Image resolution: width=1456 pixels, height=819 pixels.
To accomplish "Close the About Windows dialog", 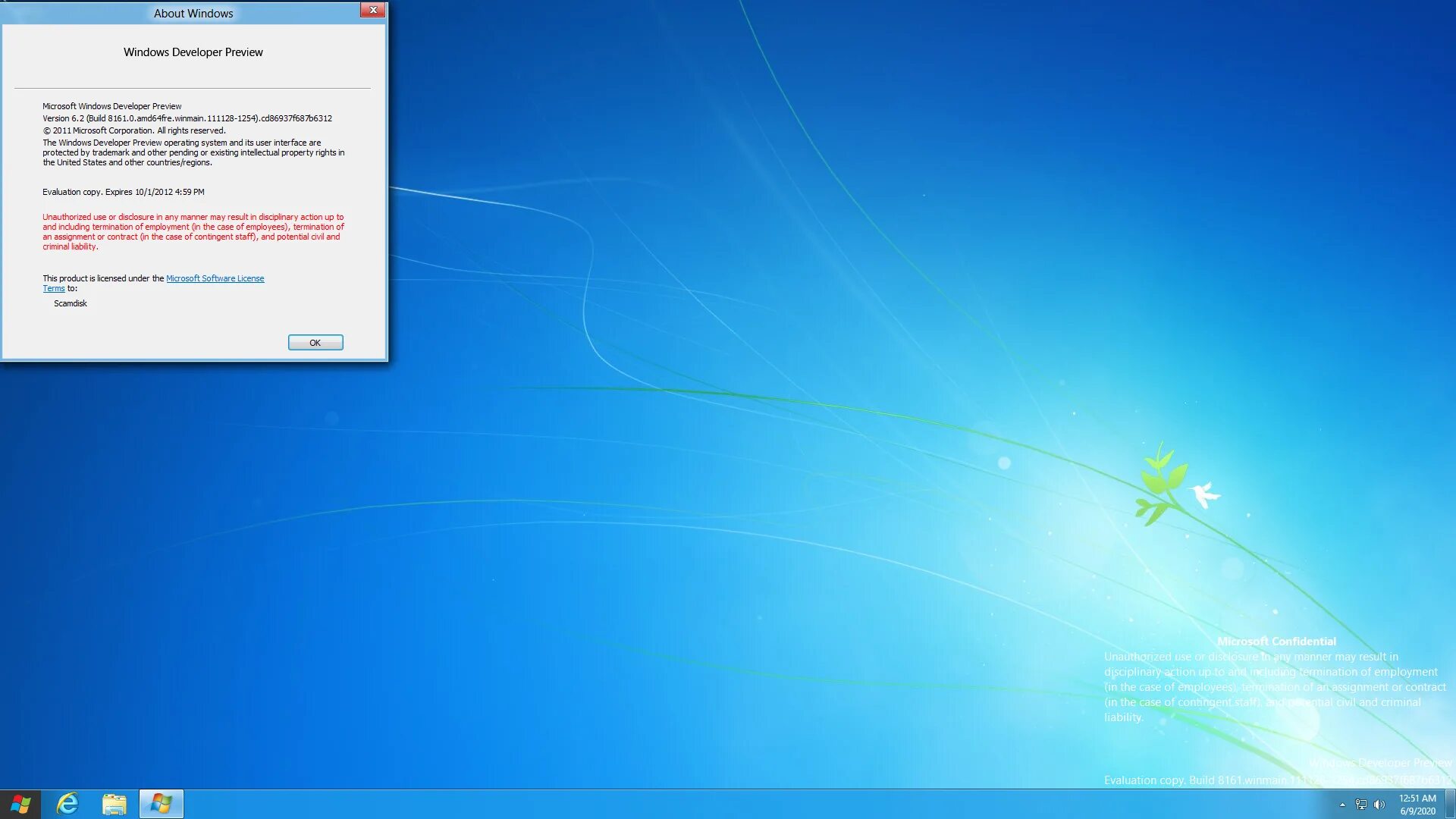I will coord(372,10).
